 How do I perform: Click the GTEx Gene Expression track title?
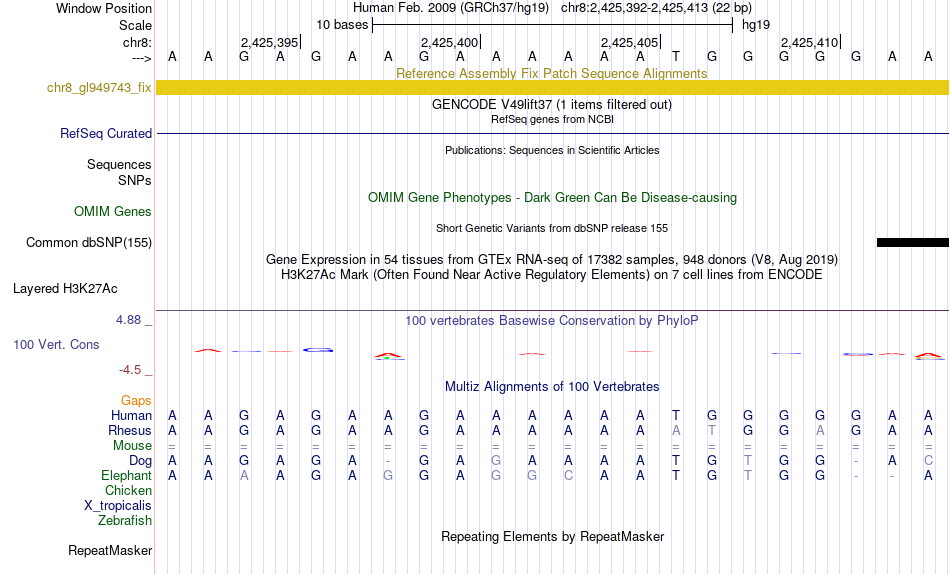[552, 259]
